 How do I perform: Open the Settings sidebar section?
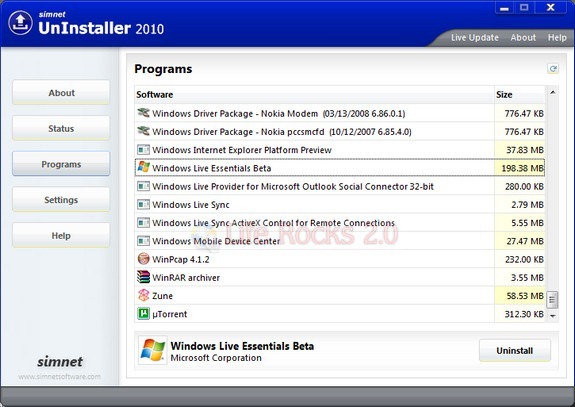[61, 199]
